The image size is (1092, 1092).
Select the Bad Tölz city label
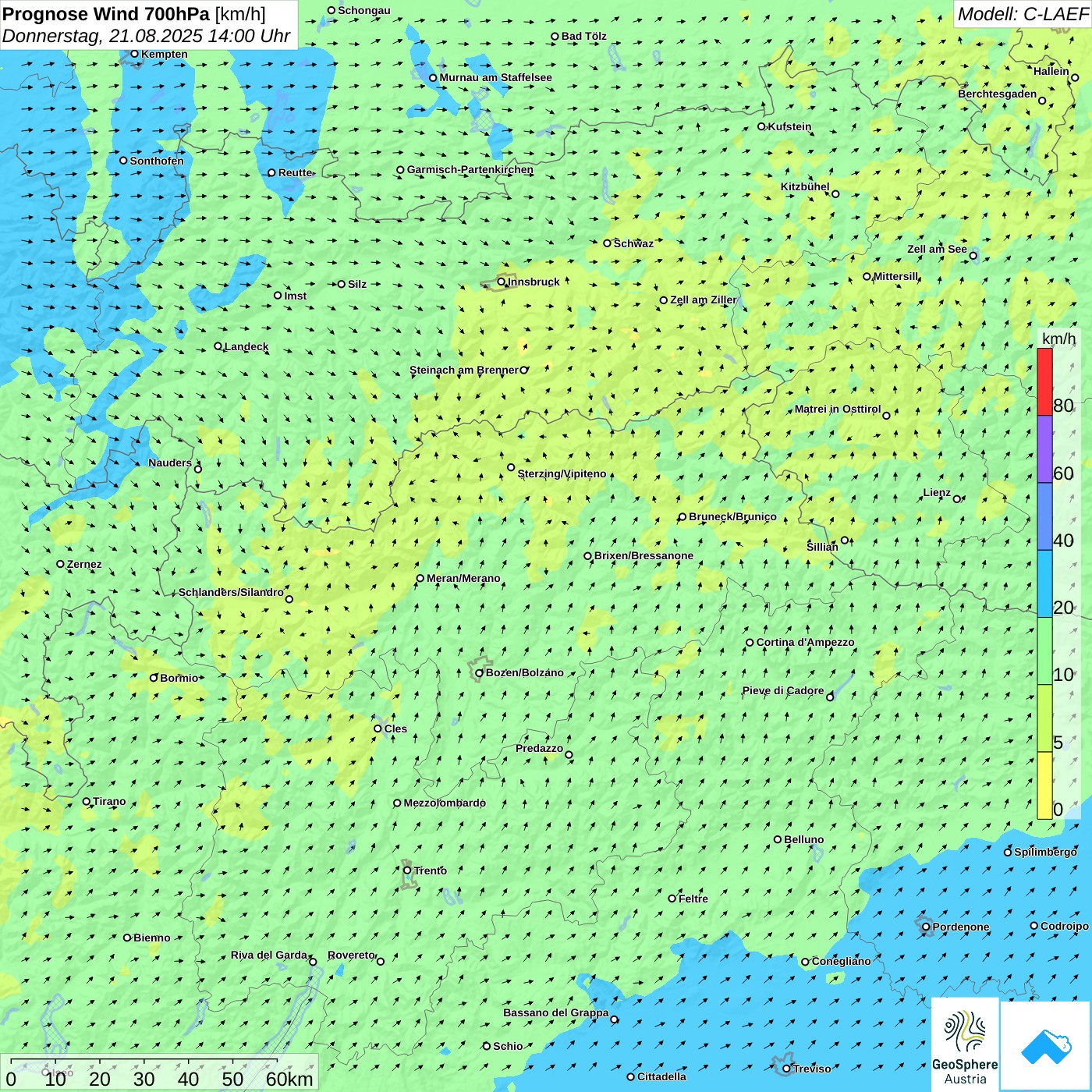click(584, 36)
